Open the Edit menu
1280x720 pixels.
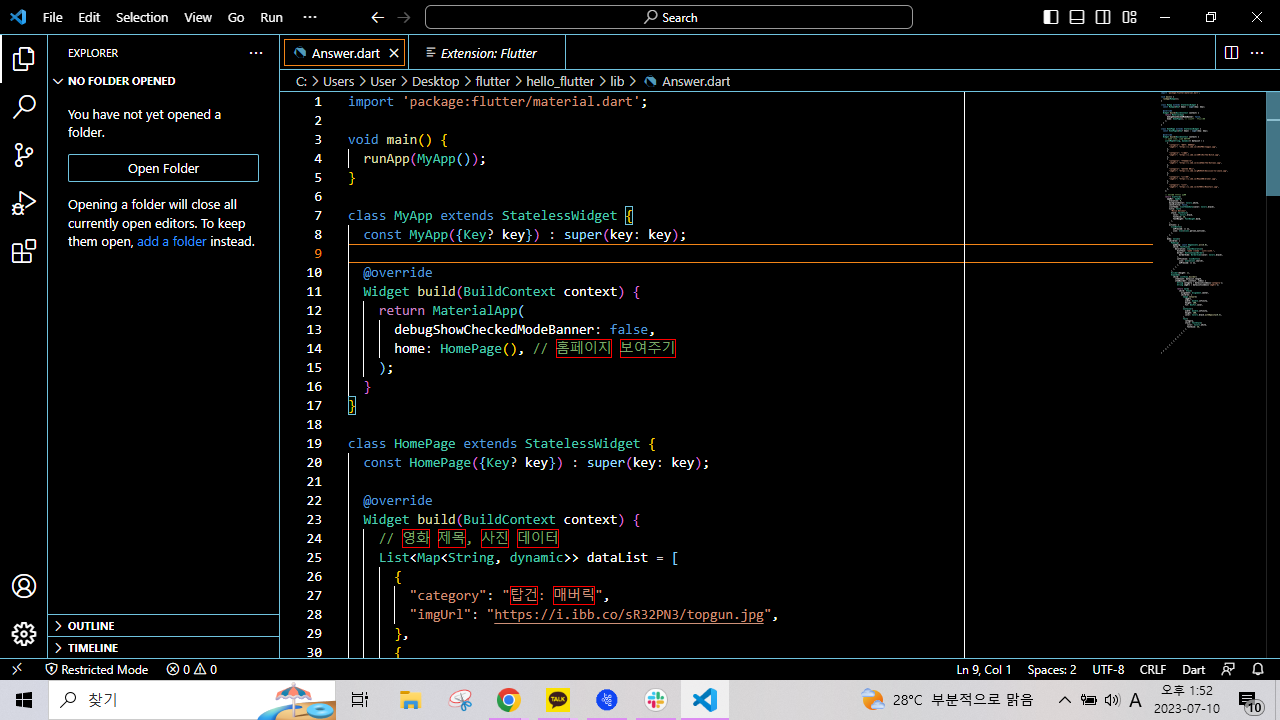(x=89, y=17)
